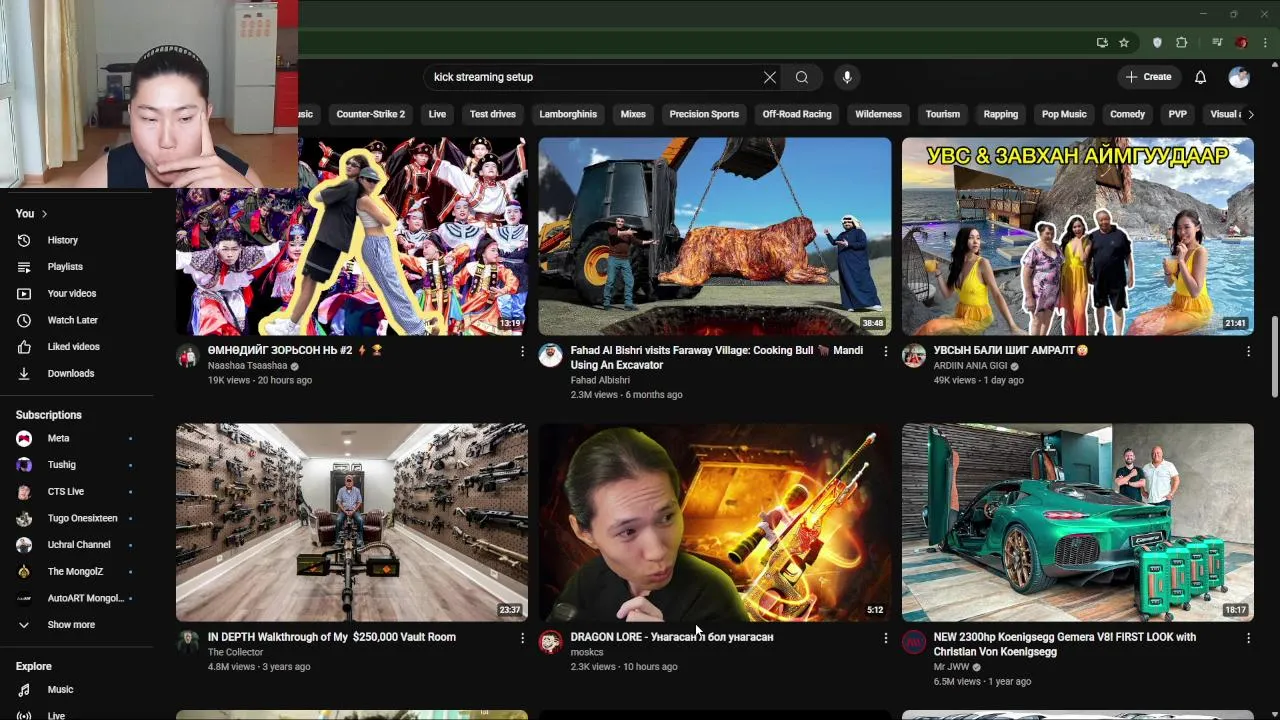Screen dimensions: 1280x720
Task: Open the shield extension icon
Action: pyautogui.click(x=1157, y=43)
